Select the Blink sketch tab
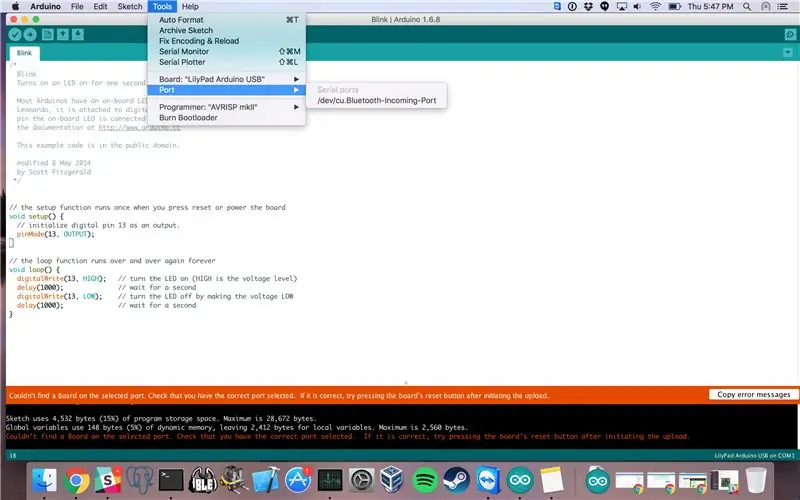Viewport: 800px width, 500px height. point(24,53)
